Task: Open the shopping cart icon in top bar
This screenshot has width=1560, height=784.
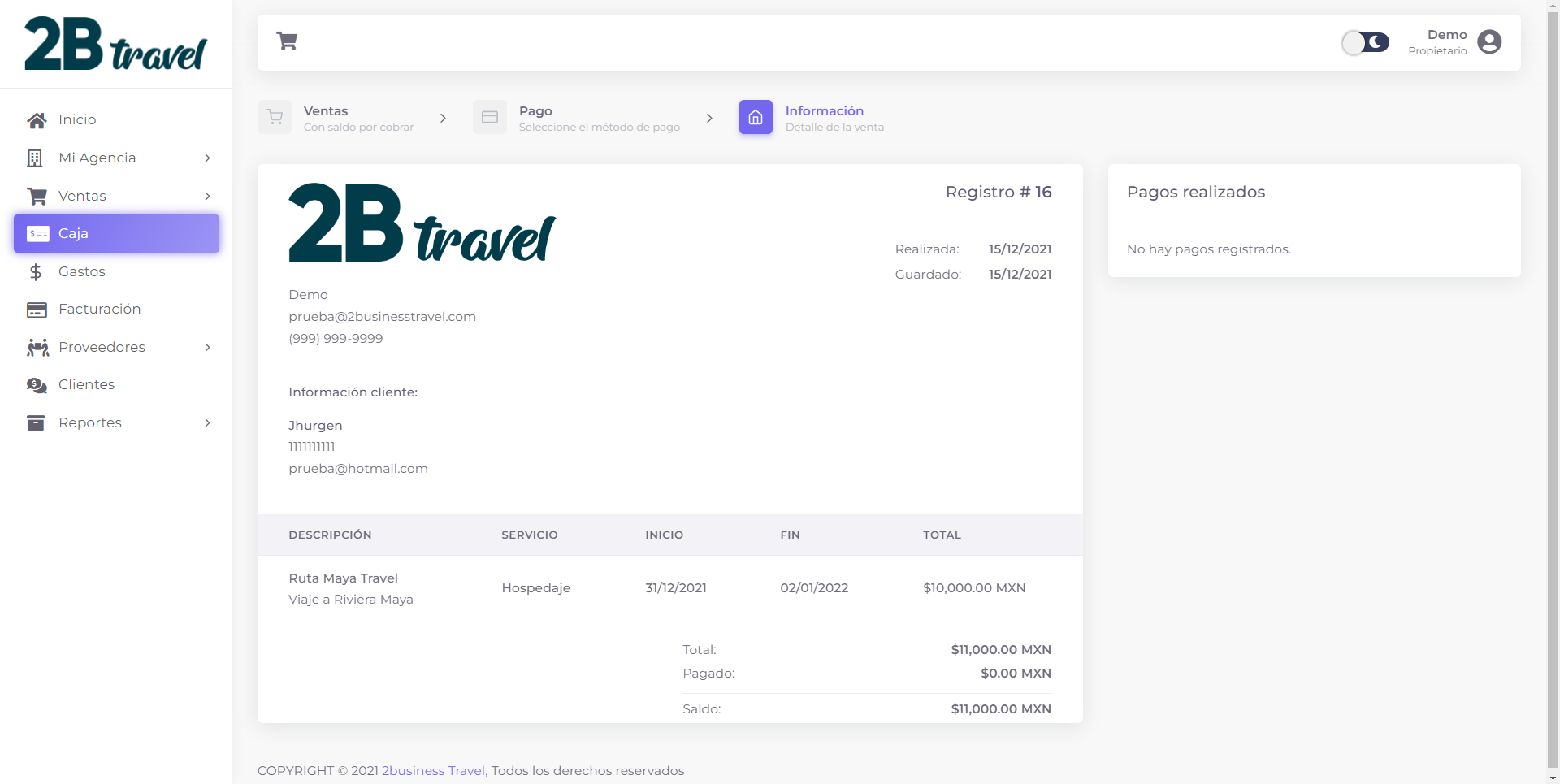Action: click(x=287, y=41)
